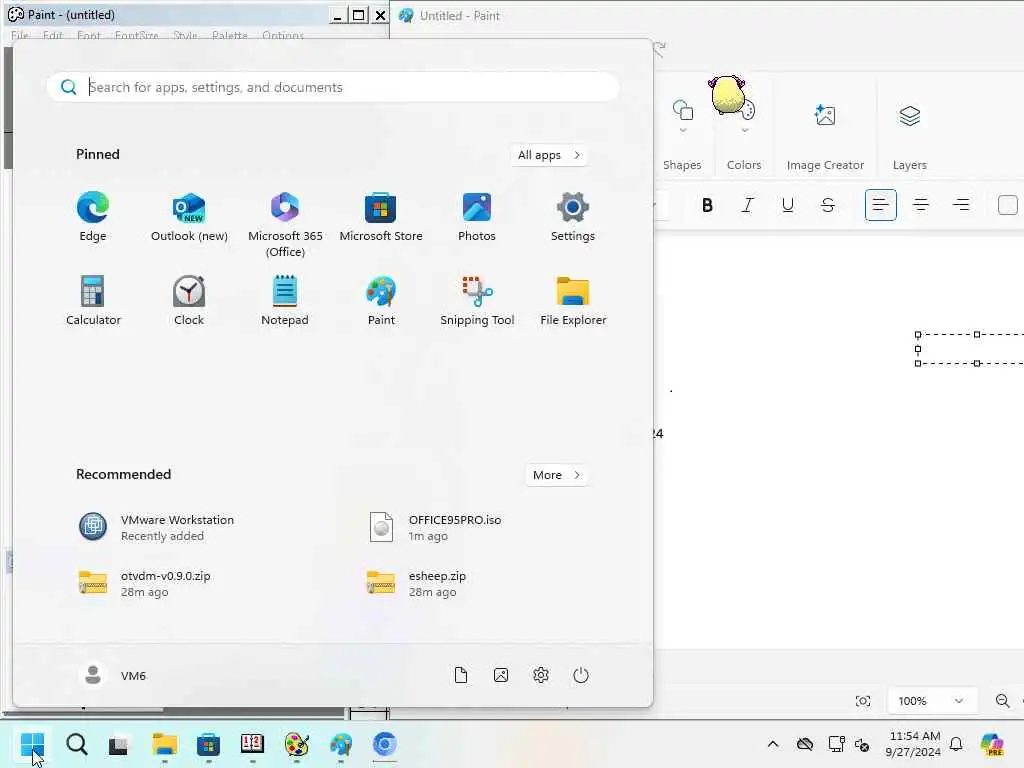Expand the 100% zoom dropdown in Paint
Viewport: 1024px width, 768px height.
(x=932, y=701)
